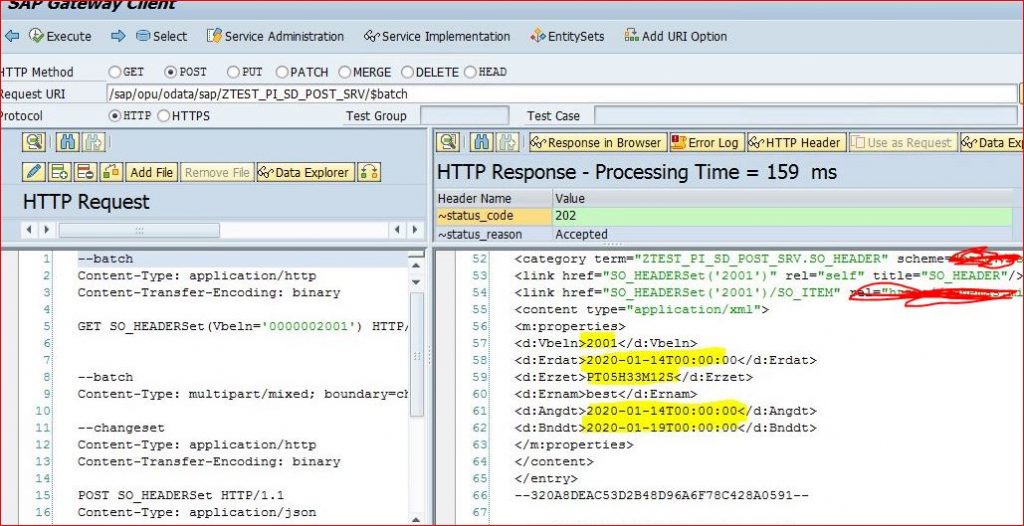
Task: Click the HTTP Header button
Action: coord(796,142)
